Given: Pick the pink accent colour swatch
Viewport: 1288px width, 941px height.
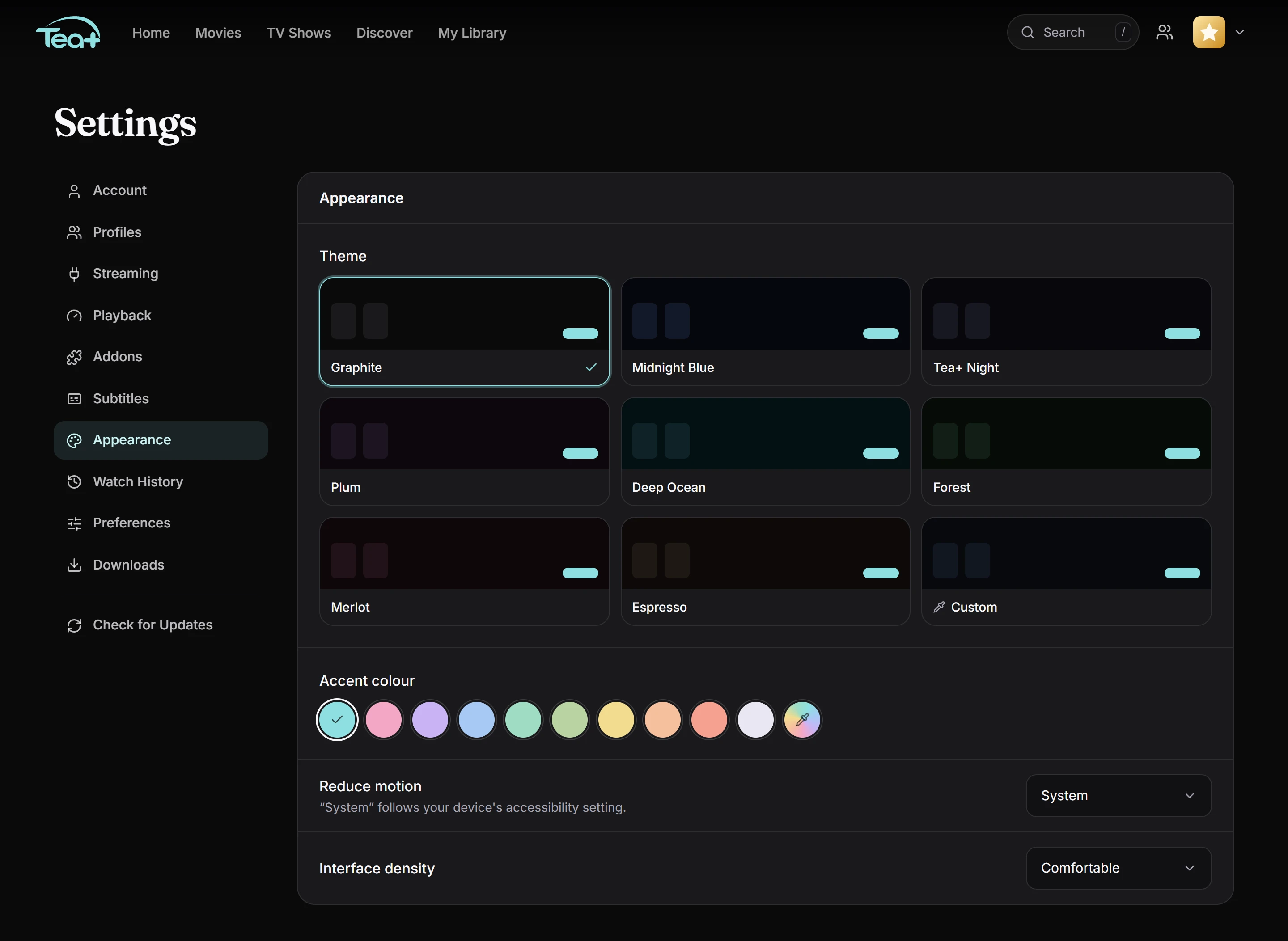Looking at the screenshot, I should click(x=384, y=719).
